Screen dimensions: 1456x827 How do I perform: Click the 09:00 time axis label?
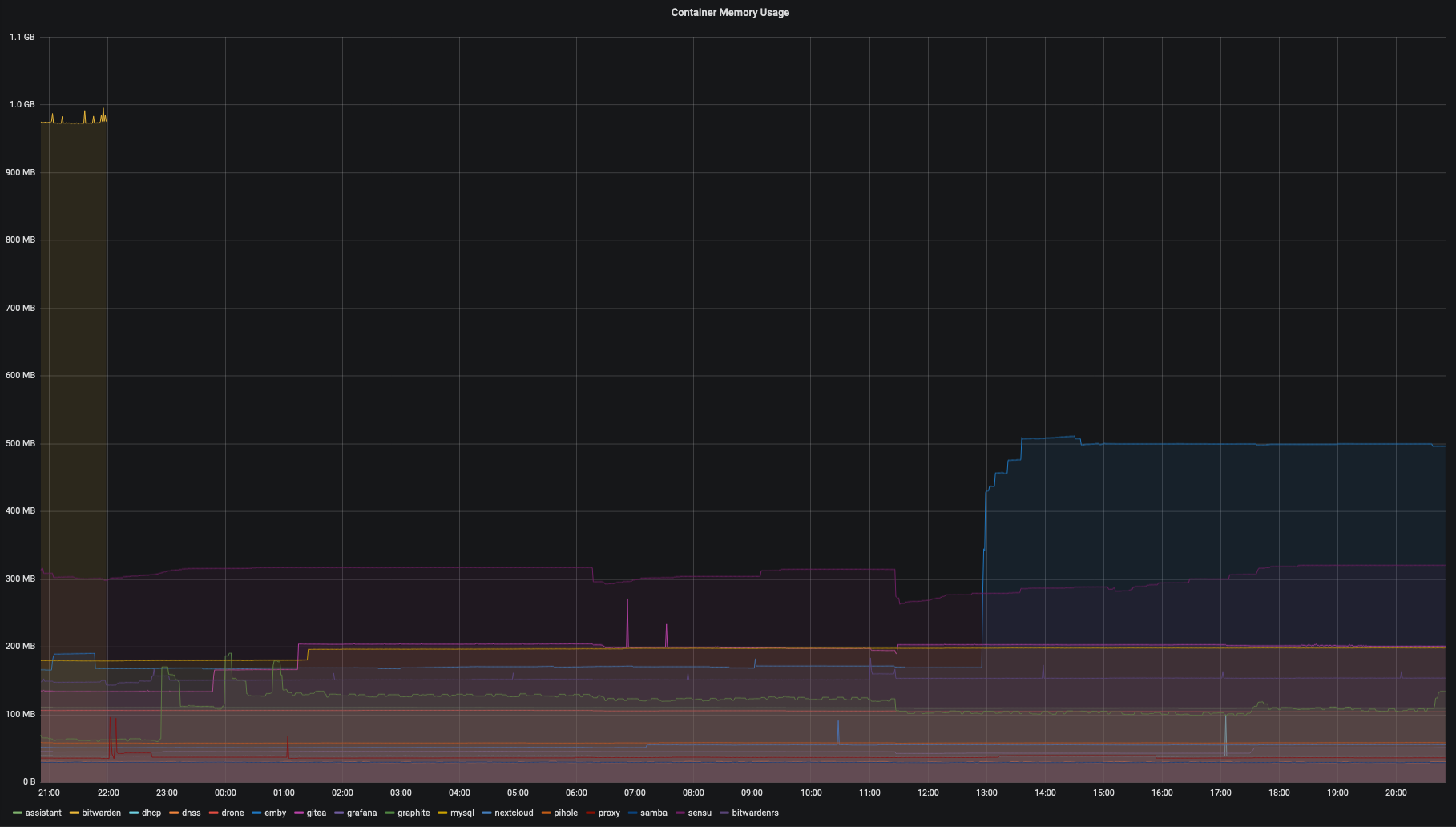pyautogui.click(x=752, y=793)
